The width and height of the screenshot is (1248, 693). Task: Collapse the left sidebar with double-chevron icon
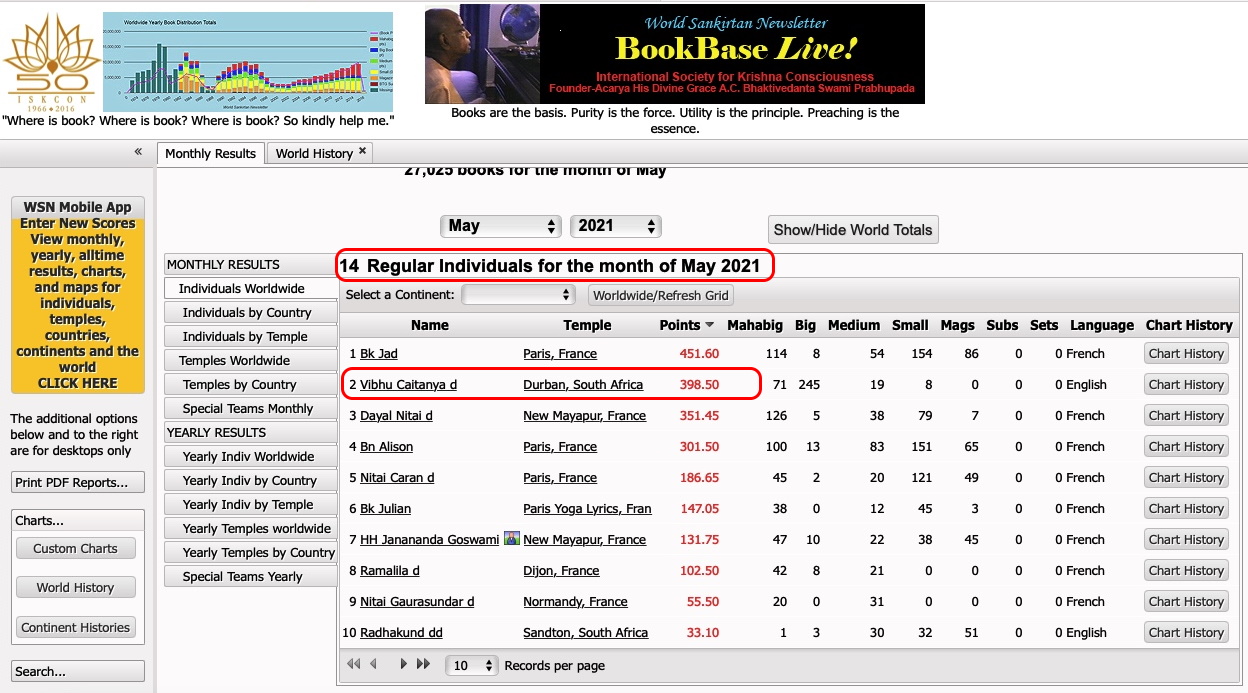(138, 152)
